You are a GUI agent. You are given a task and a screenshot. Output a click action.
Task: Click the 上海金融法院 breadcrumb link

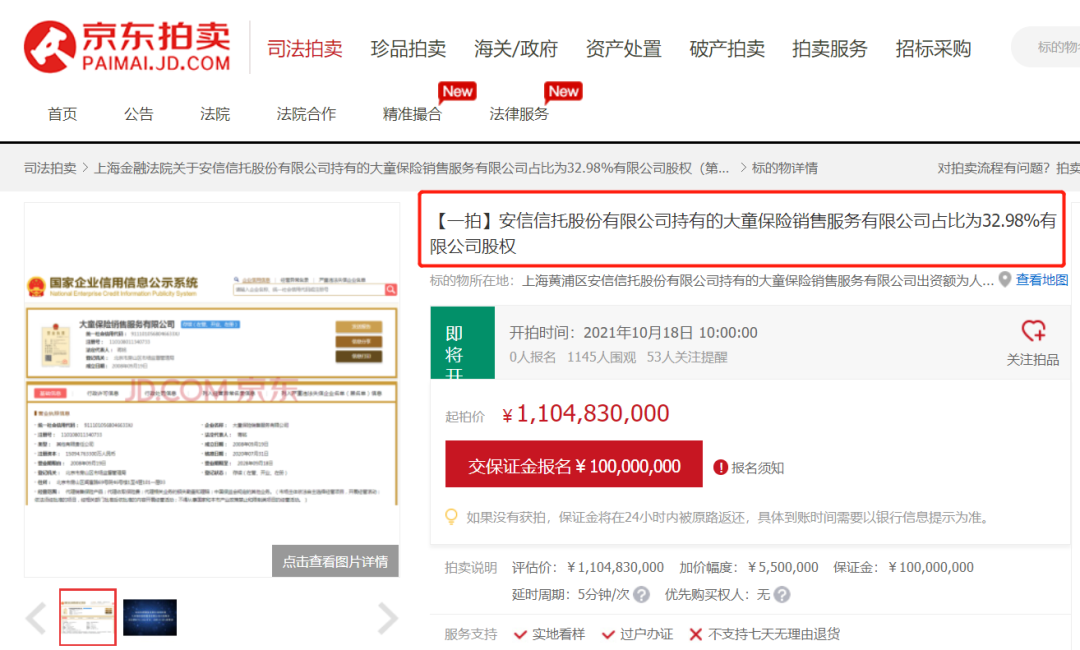pos(411,168)
